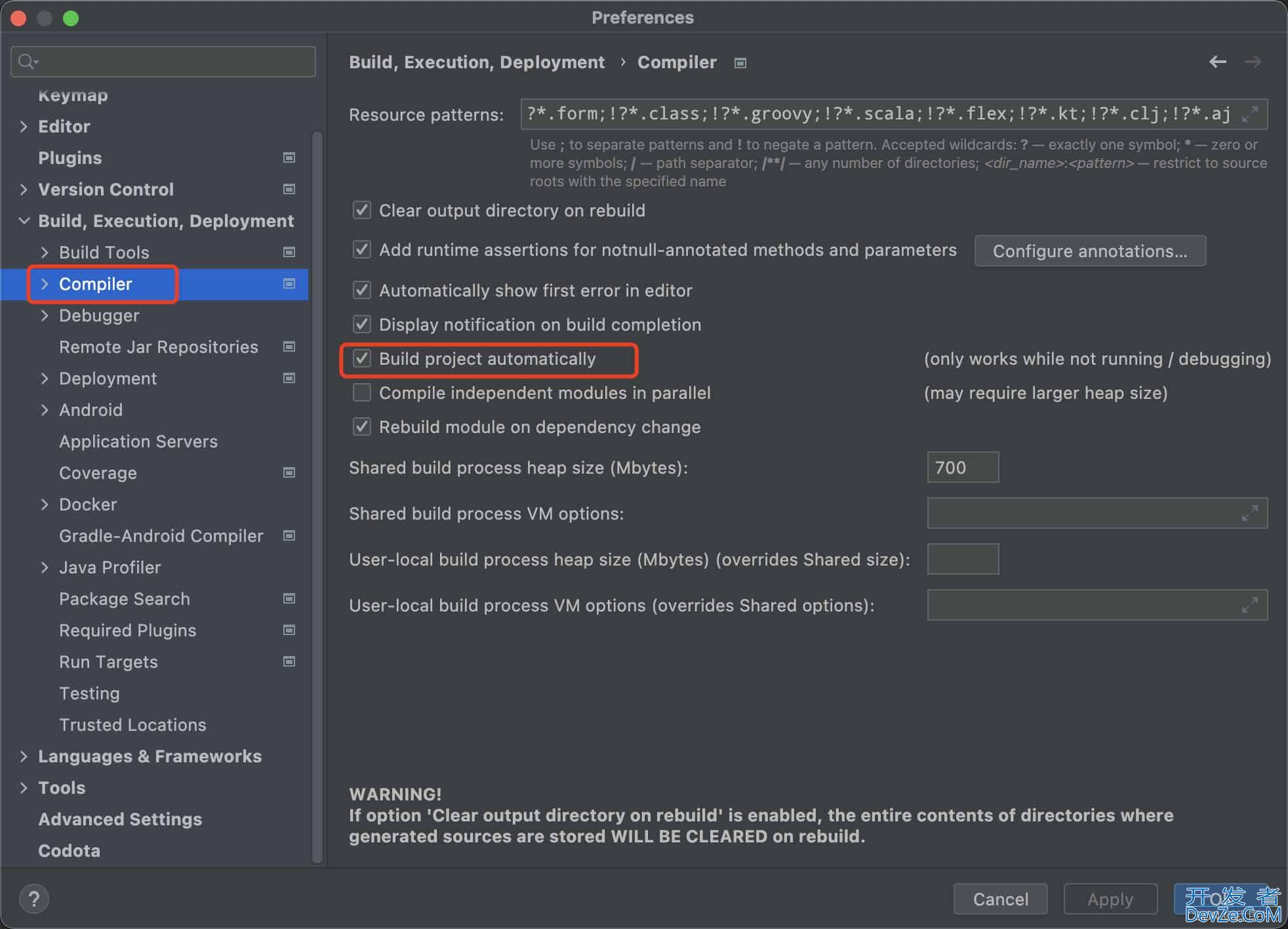1288x929 pixels.
Task: Click the project-level icon beside Version Control
Action: [289, 189]
